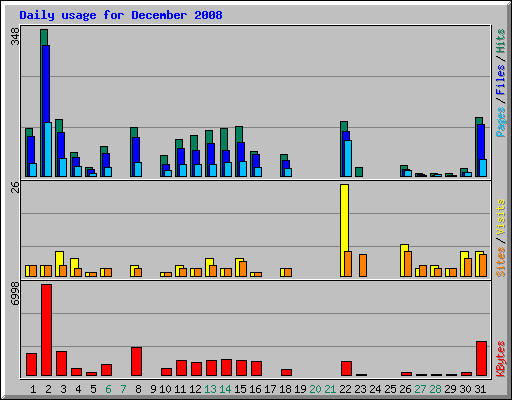The image size is (512, 400).
Task: Click green weekend day "21" label
Action: click(x=330, y=389)
